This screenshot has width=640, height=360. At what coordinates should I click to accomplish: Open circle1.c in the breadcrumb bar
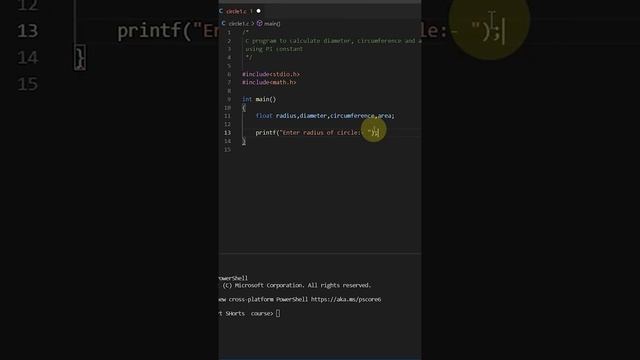tap(238, 24)
